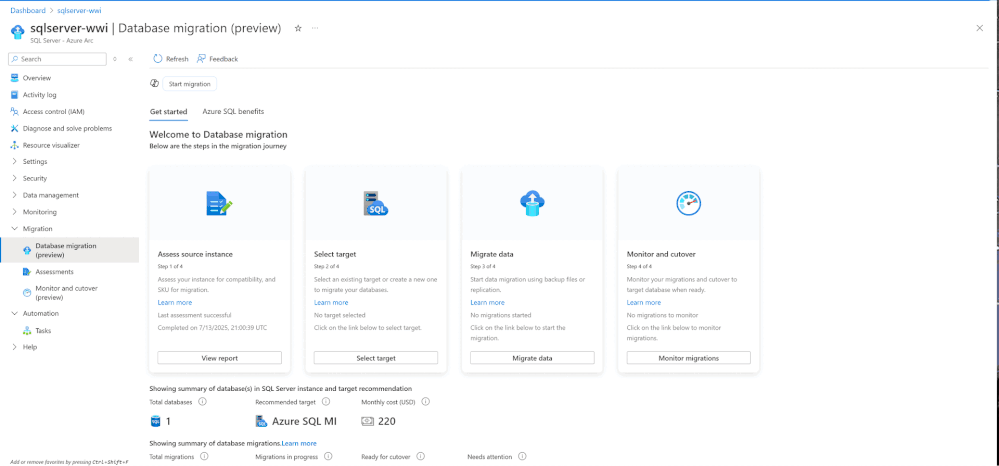Click the info icon next to Recommended target
Viewport: 999px width, 466px height.
pos(326,402)
